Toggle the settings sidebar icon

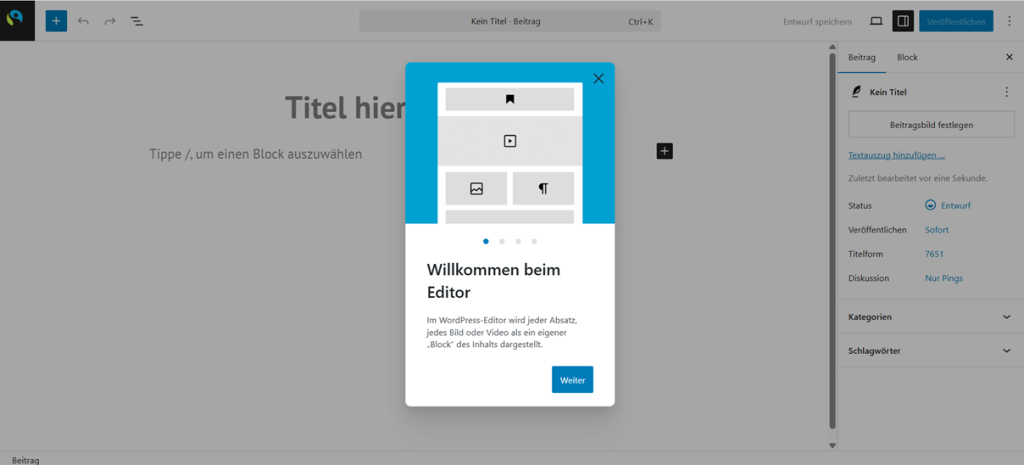903,22
